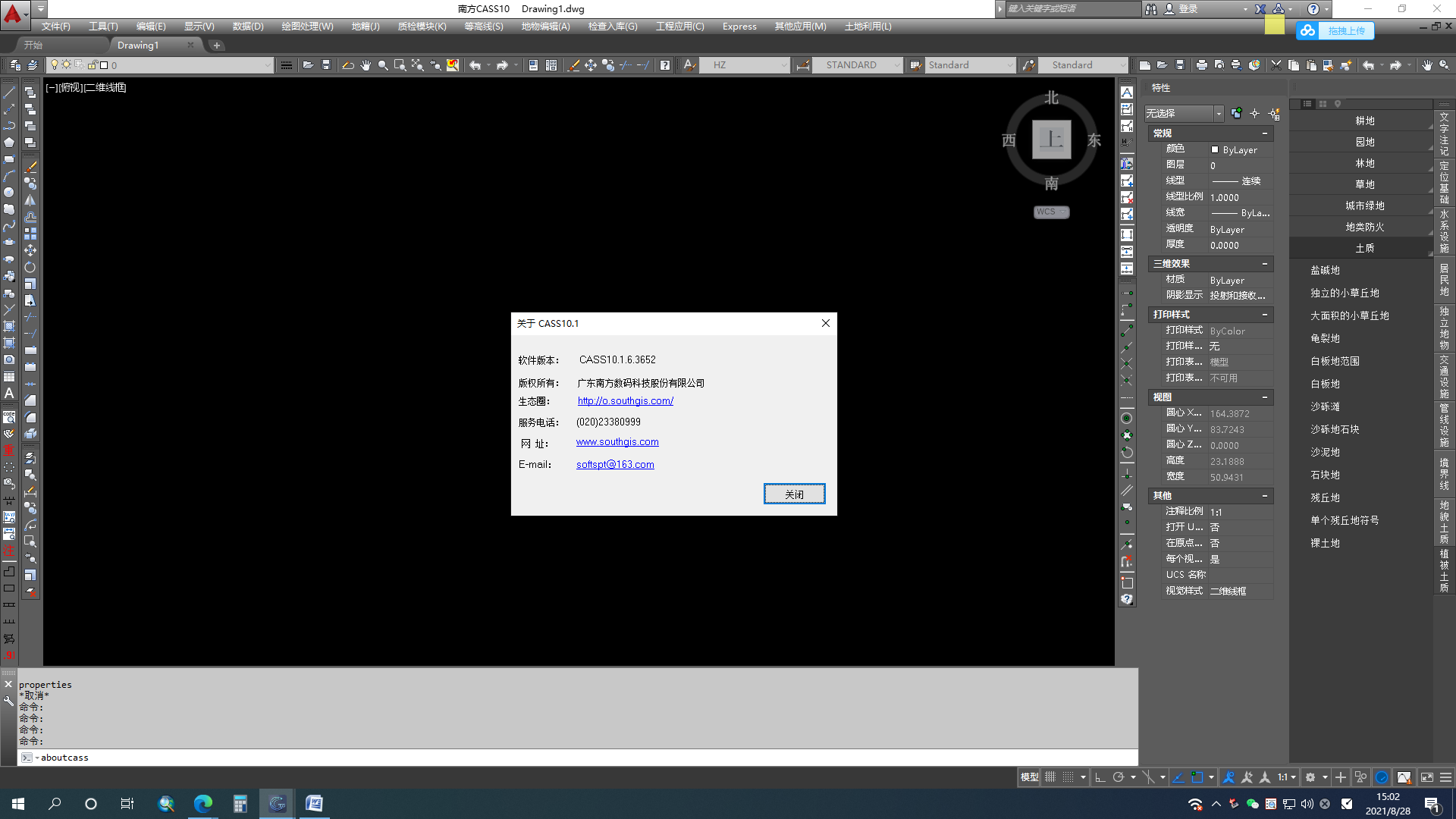Click the Save disk icon in left toolbar
Viewport: 1456px width, 819px height.
click(326, 65)
